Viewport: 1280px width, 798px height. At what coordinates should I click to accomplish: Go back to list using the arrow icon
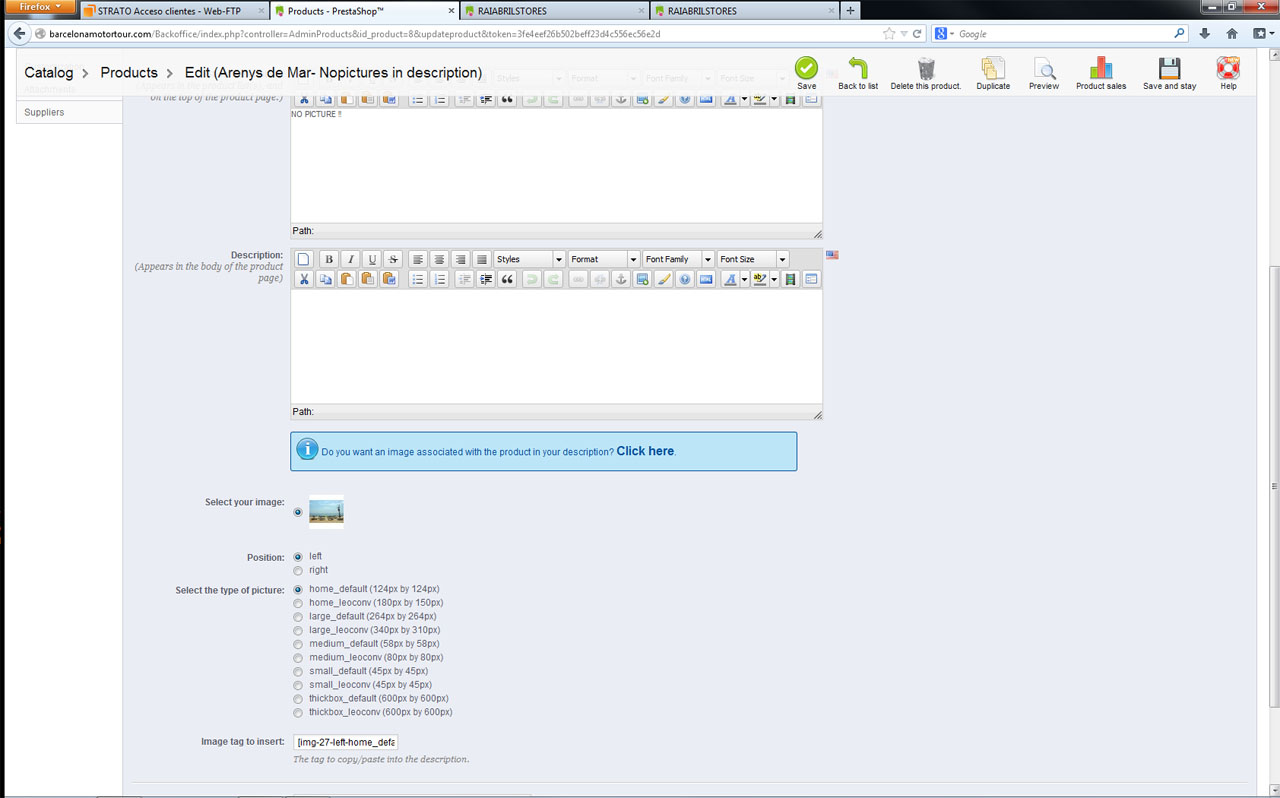(x=858, y=68)
